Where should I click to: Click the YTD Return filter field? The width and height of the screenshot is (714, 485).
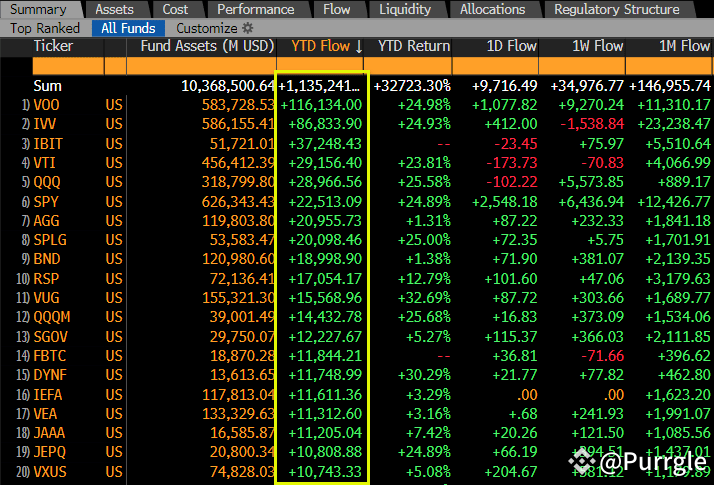pyautogui.click(x=408, y=66)
